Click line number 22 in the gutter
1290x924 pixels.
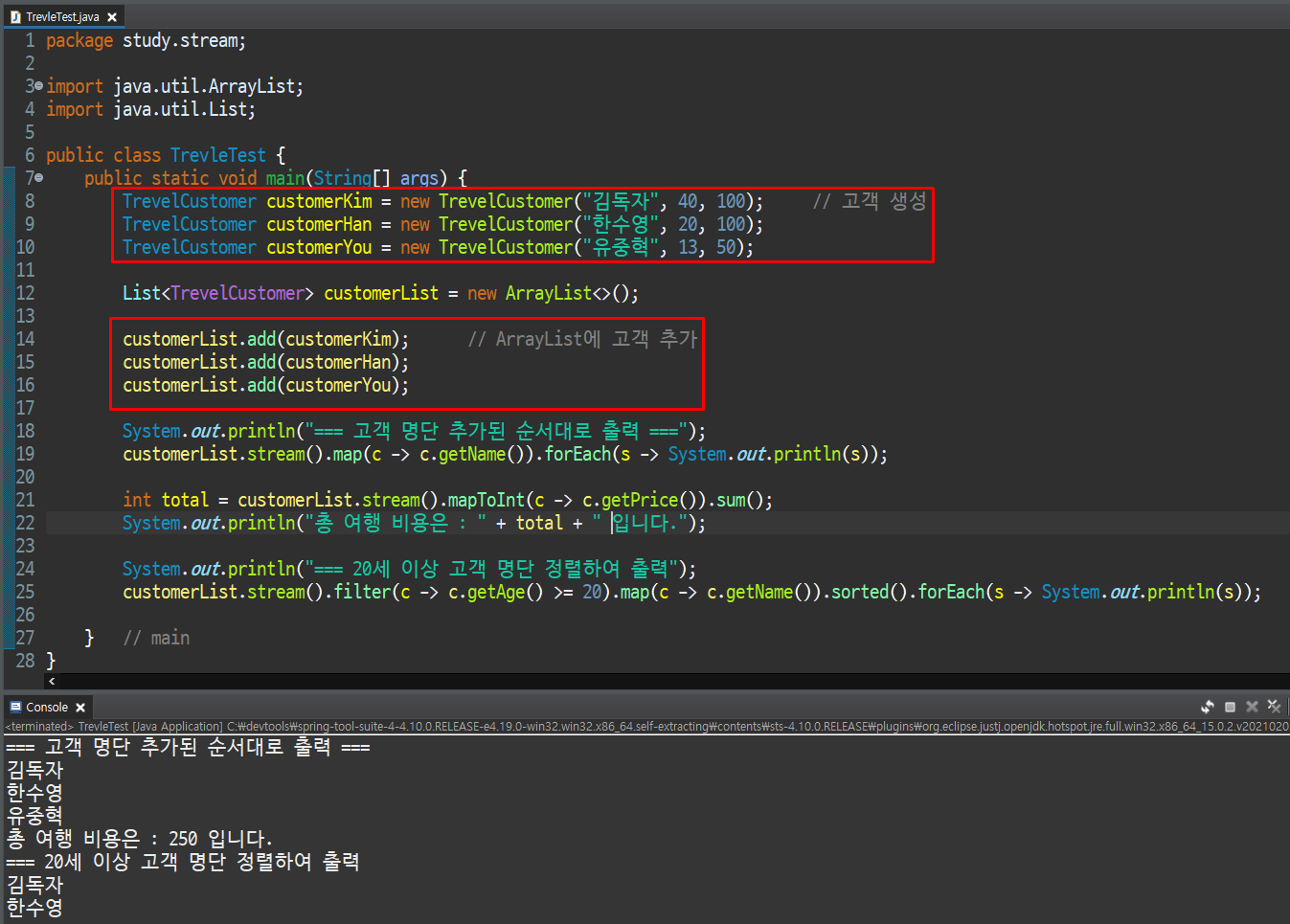tap(25, 523)
